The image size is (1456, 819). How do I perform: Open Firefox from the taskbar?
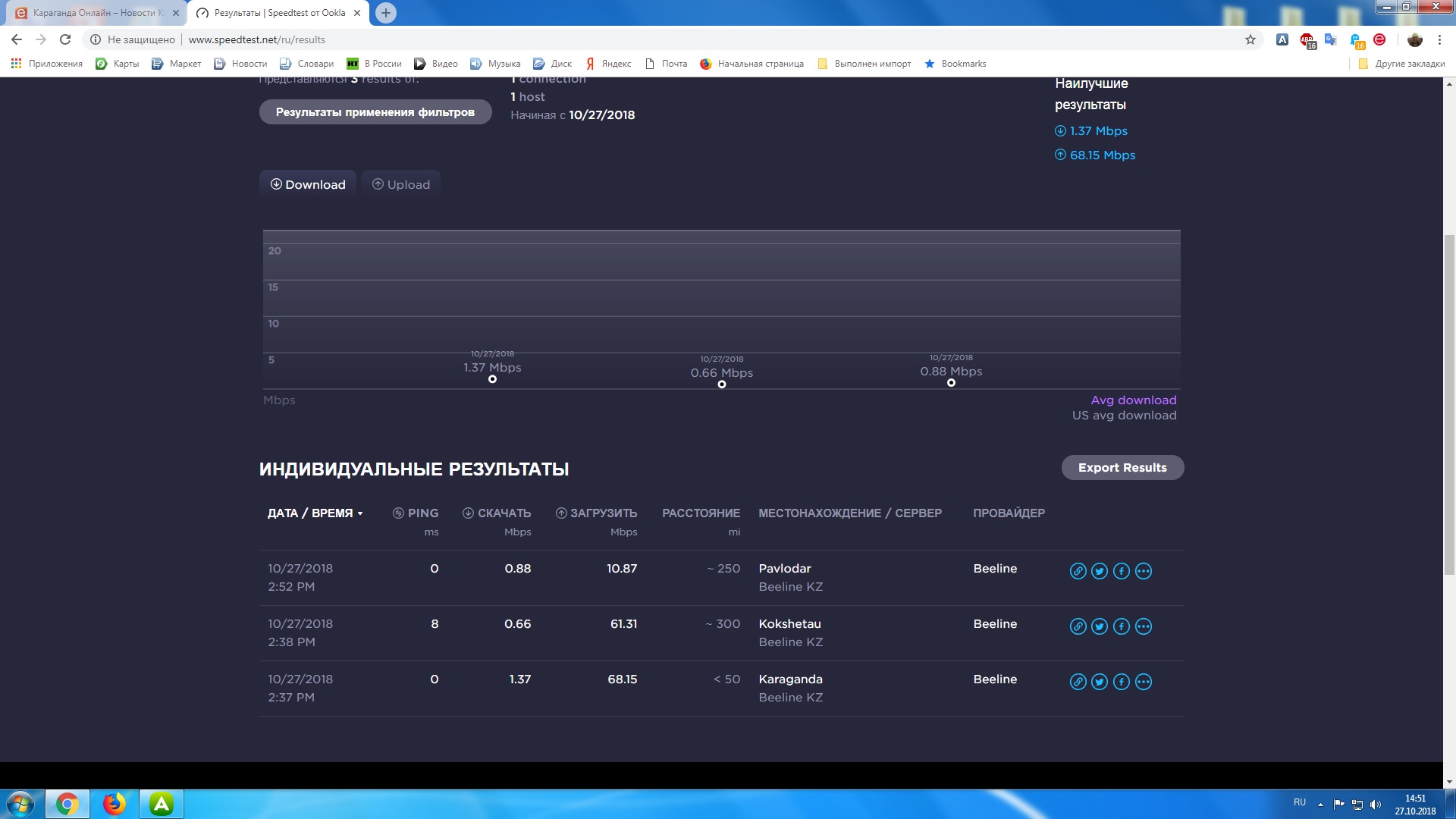[115, 804]
